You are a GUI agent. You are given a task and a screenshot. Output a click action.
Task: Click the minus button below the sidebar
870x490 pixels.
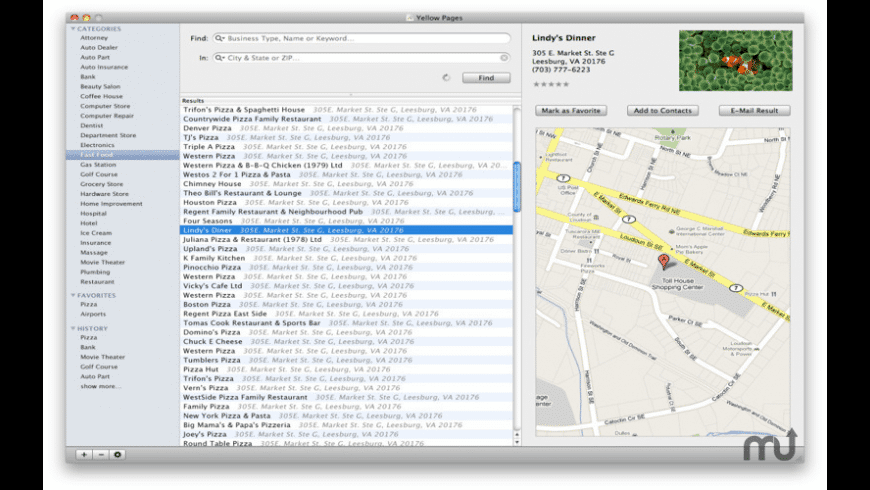101,454
